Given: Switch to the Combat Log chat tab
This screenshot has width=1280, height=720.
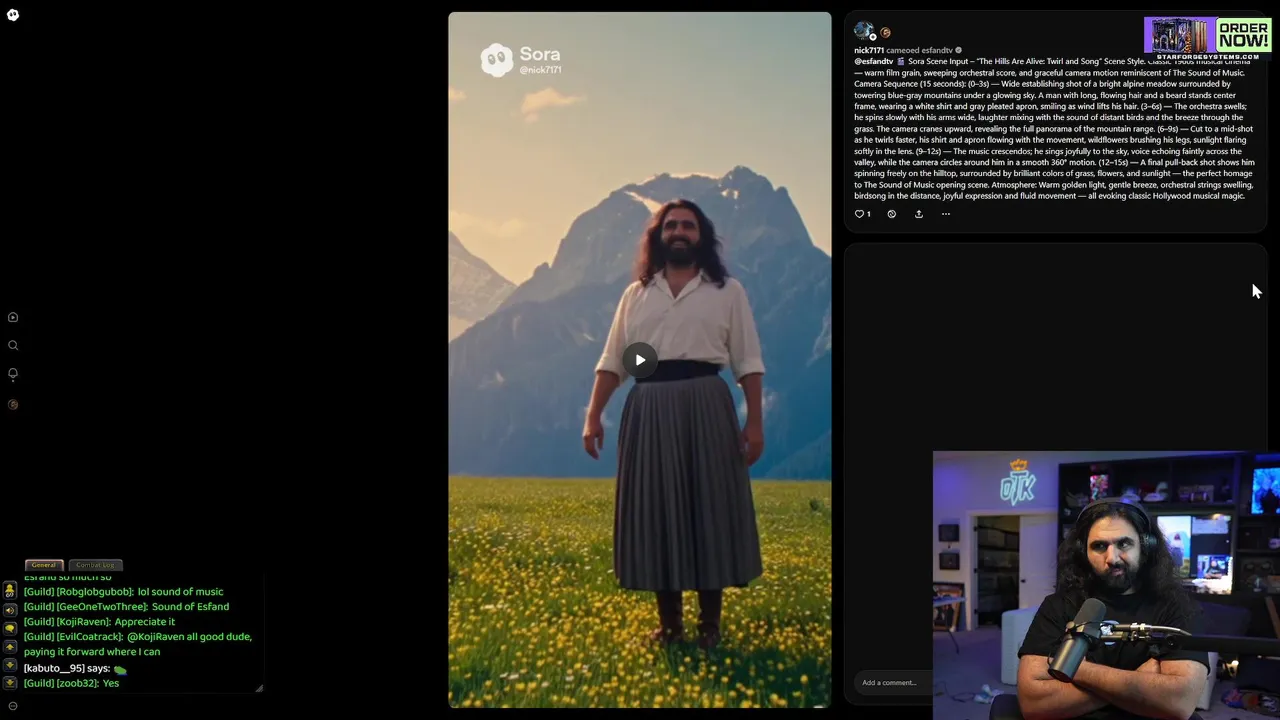Looking at the screenshot, I should pyautogui.click(x=96, y=565).
